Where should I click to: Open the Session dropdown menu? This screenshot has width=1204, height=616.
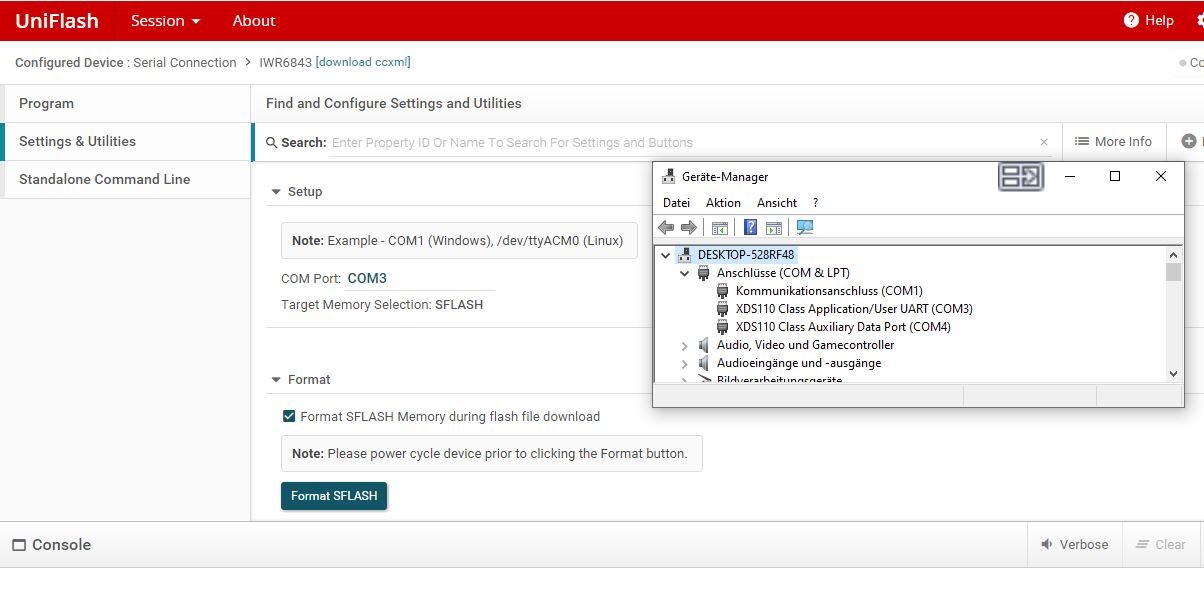[x=165, y=21]
